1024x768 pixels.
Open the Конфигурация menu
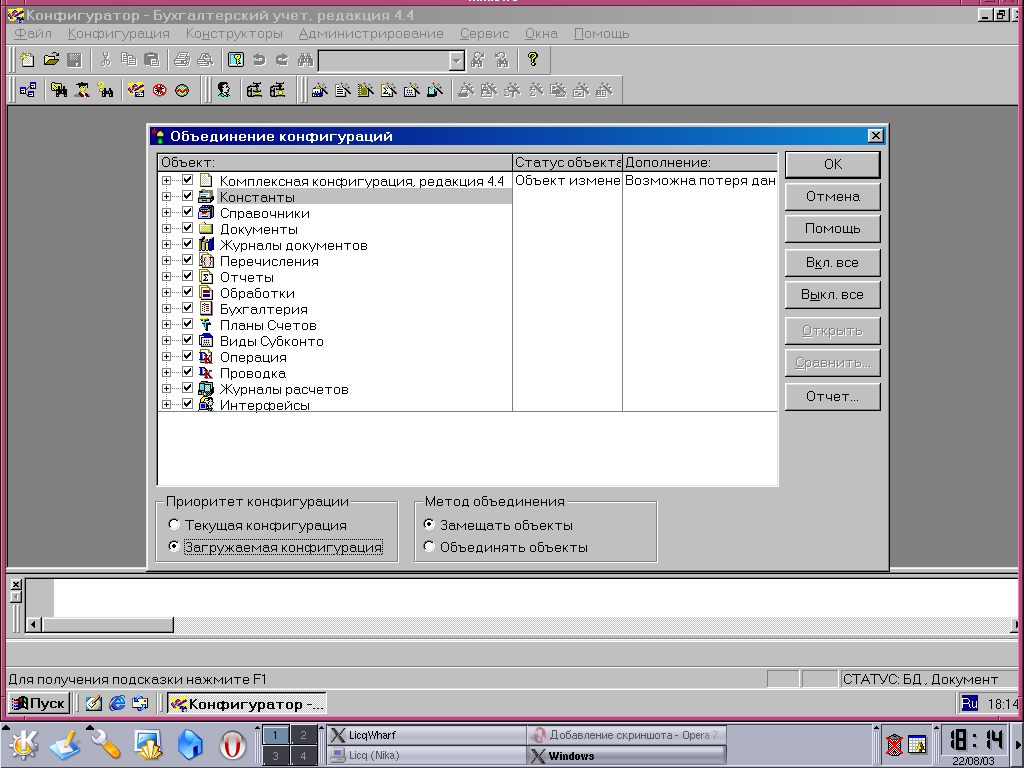[118, 33]
